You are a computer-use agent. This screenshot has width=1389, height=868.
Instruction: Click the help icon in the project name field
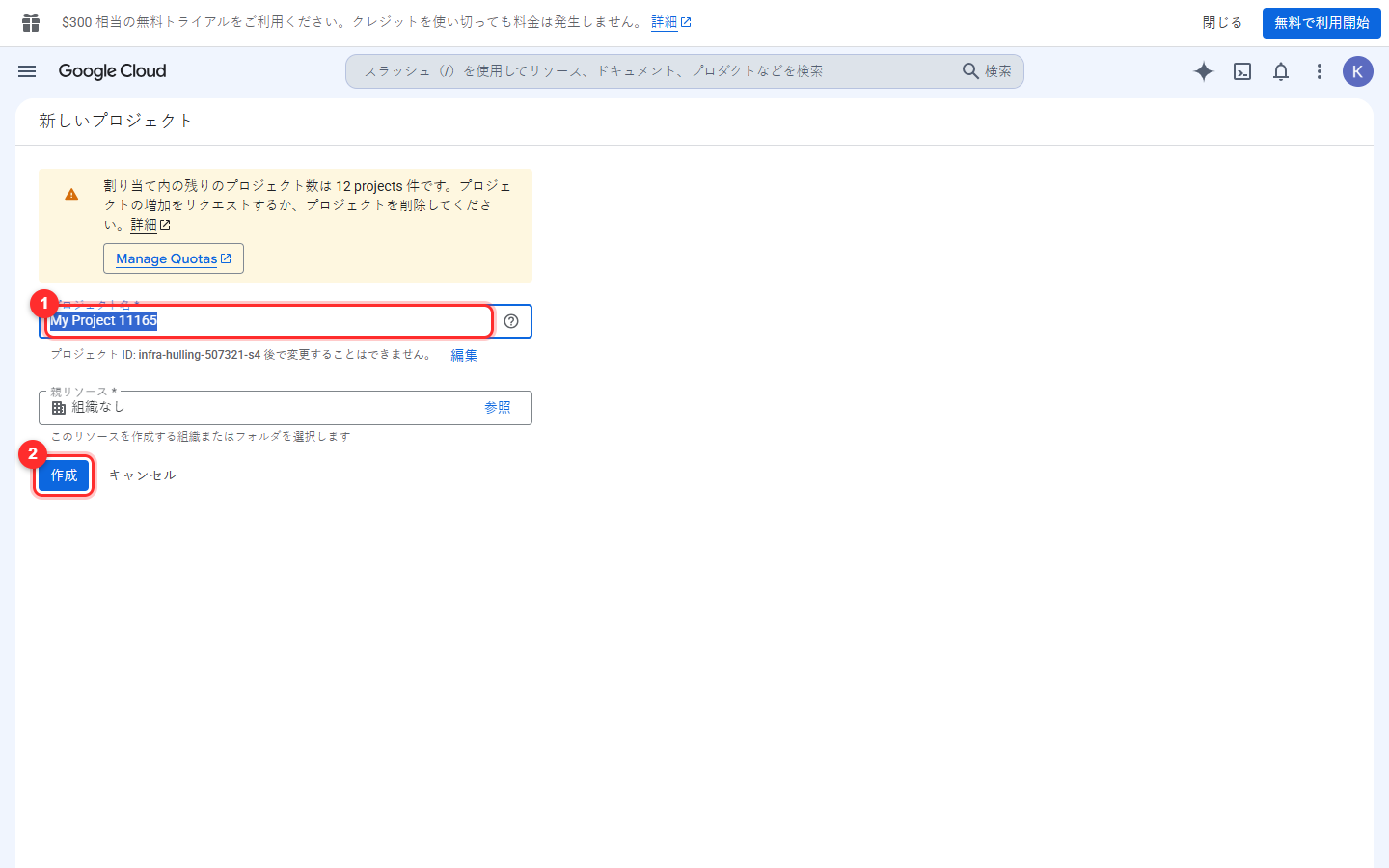tap(511, 321)
